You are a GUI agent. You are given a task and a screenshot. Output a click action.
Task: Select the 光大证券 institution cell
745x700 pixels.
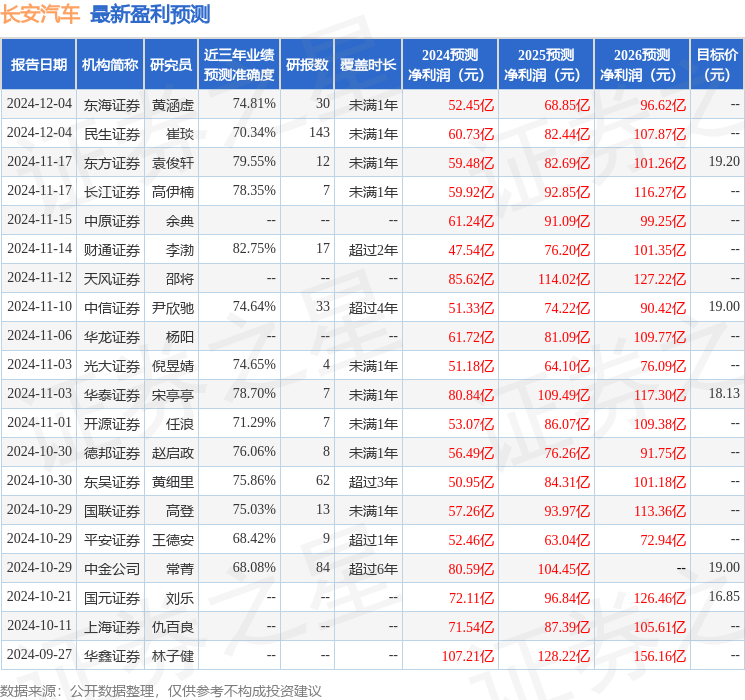tap(112, 366)
